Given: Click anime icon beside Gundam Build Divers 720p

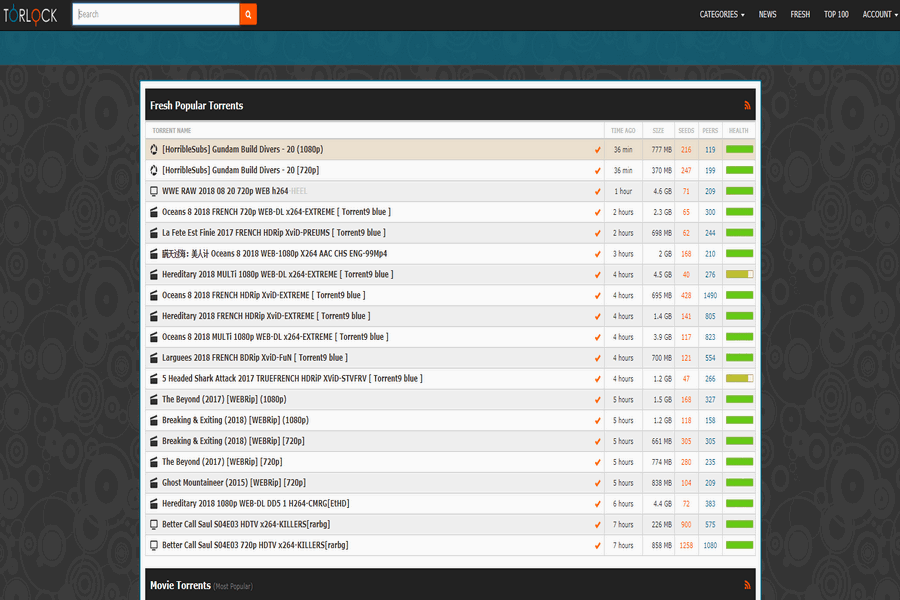Looking at the screenshot, I should click(154, 170).
